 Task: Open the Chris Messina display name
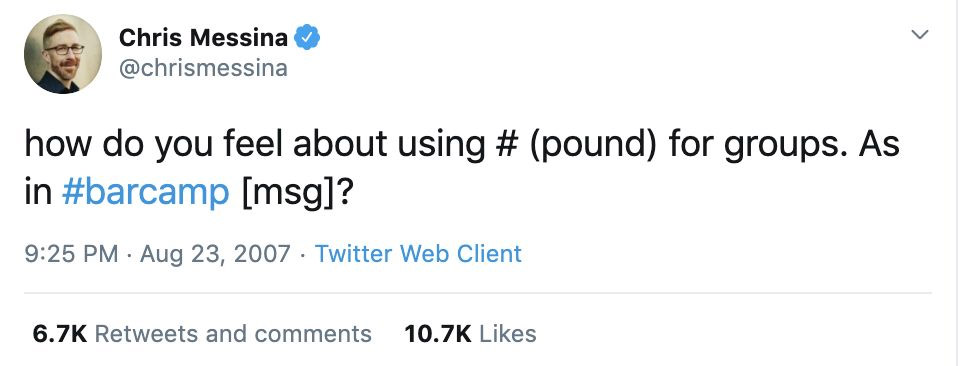(203, 38)
